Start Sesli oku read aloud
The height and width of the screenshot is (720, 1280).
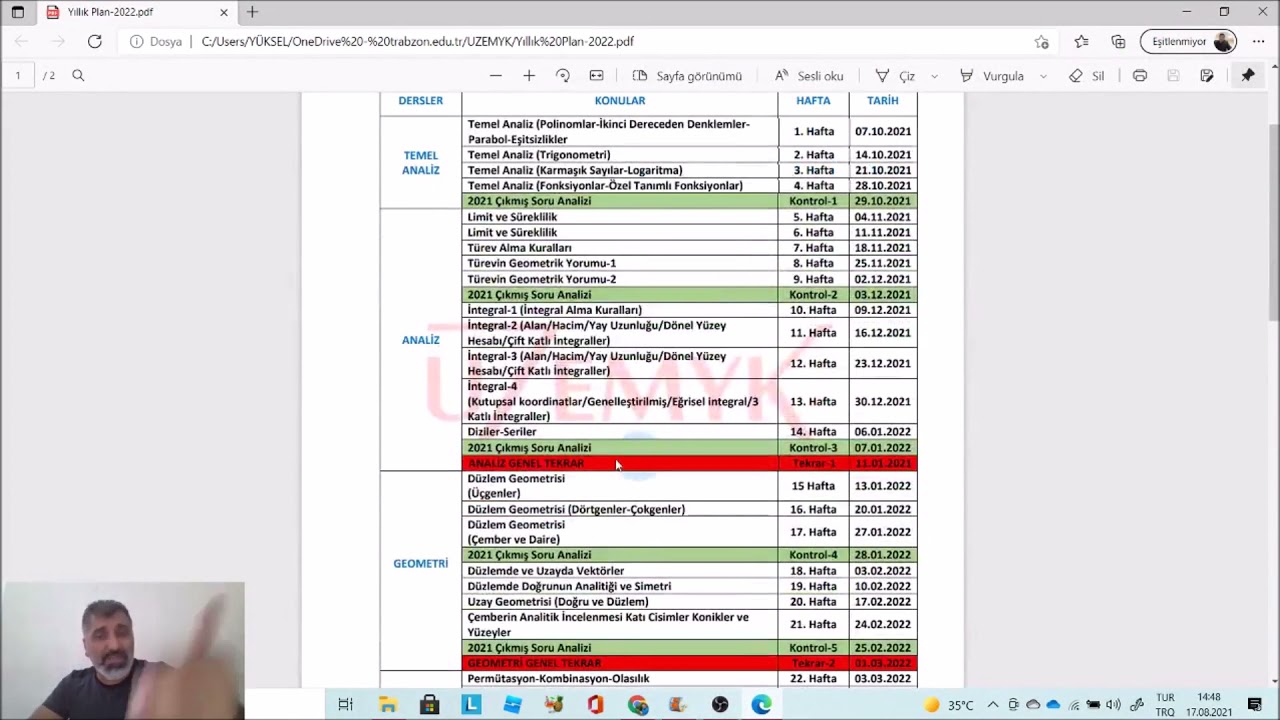pos(808,76)
